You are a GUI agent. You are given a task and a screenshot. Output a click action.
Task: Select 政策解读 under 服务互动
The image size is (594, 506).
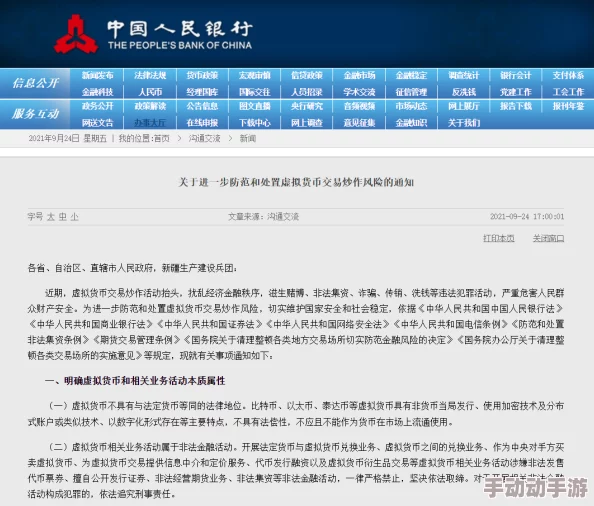[150, 106]
